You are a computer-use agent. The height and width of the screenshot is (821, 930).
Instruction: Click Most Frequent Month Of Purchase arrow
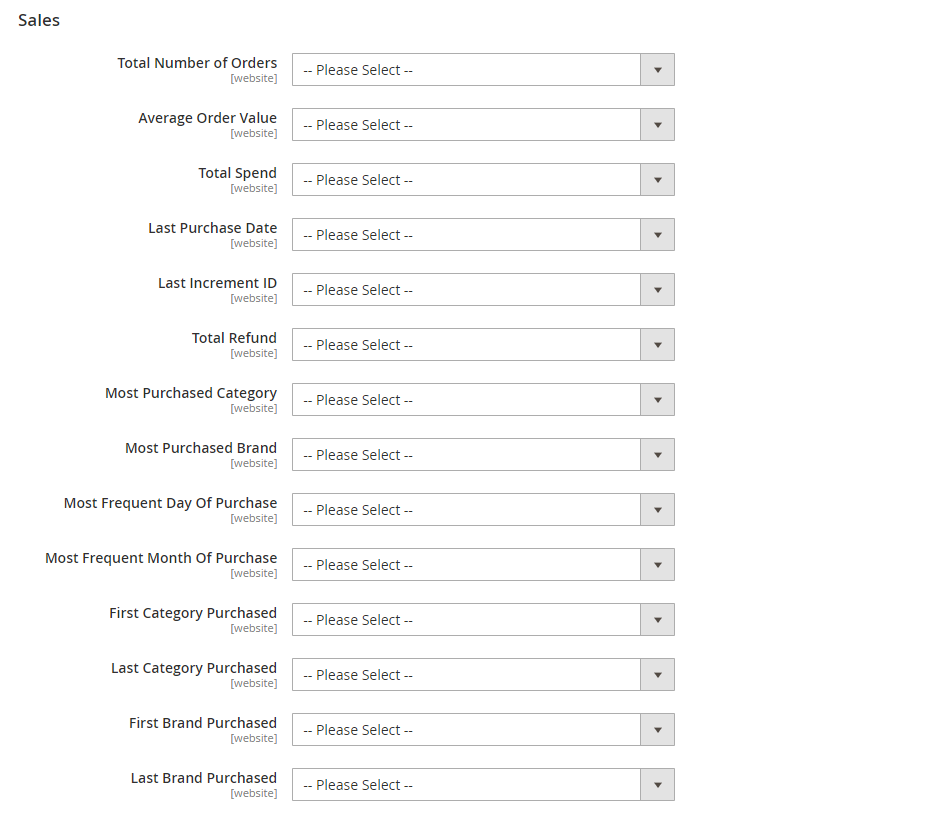[x=657, y=565]
